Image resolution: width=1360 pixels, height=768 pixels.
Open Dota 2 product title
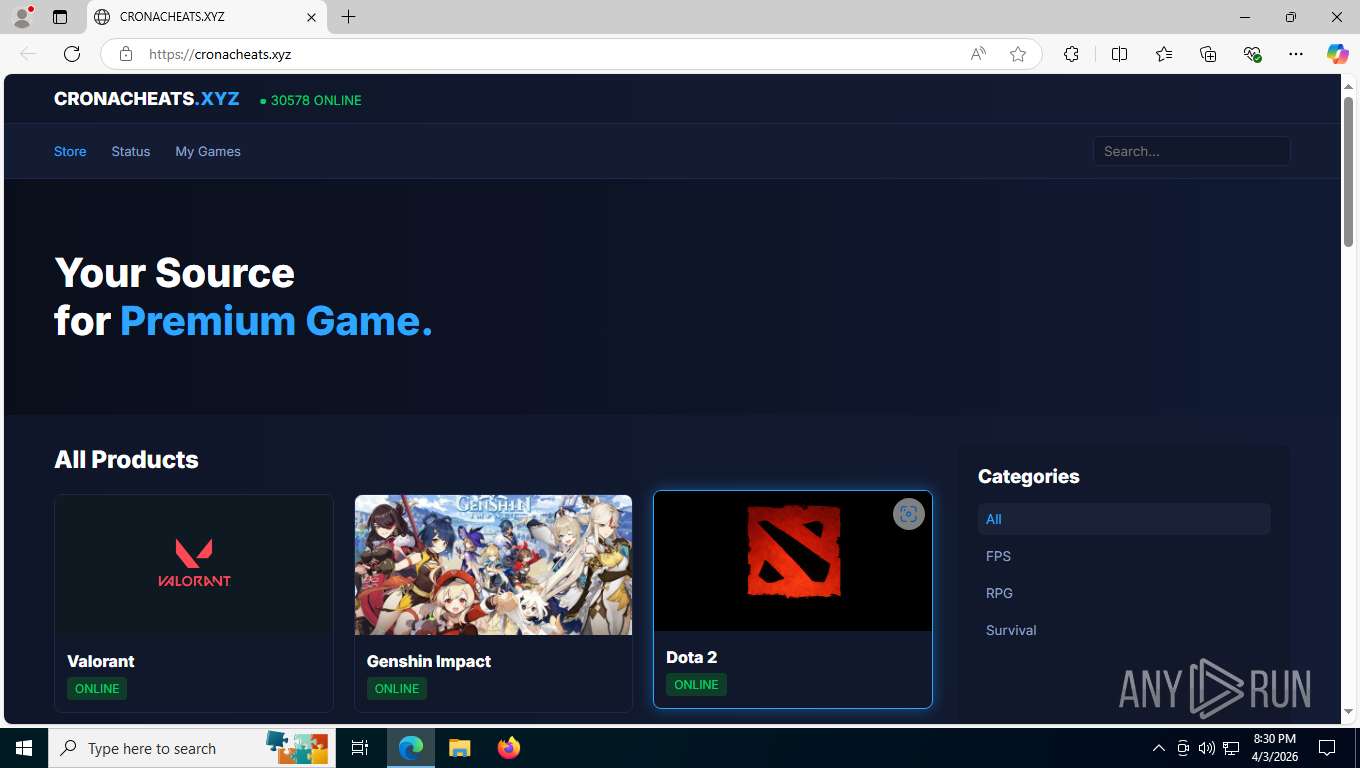pos(692,657)
